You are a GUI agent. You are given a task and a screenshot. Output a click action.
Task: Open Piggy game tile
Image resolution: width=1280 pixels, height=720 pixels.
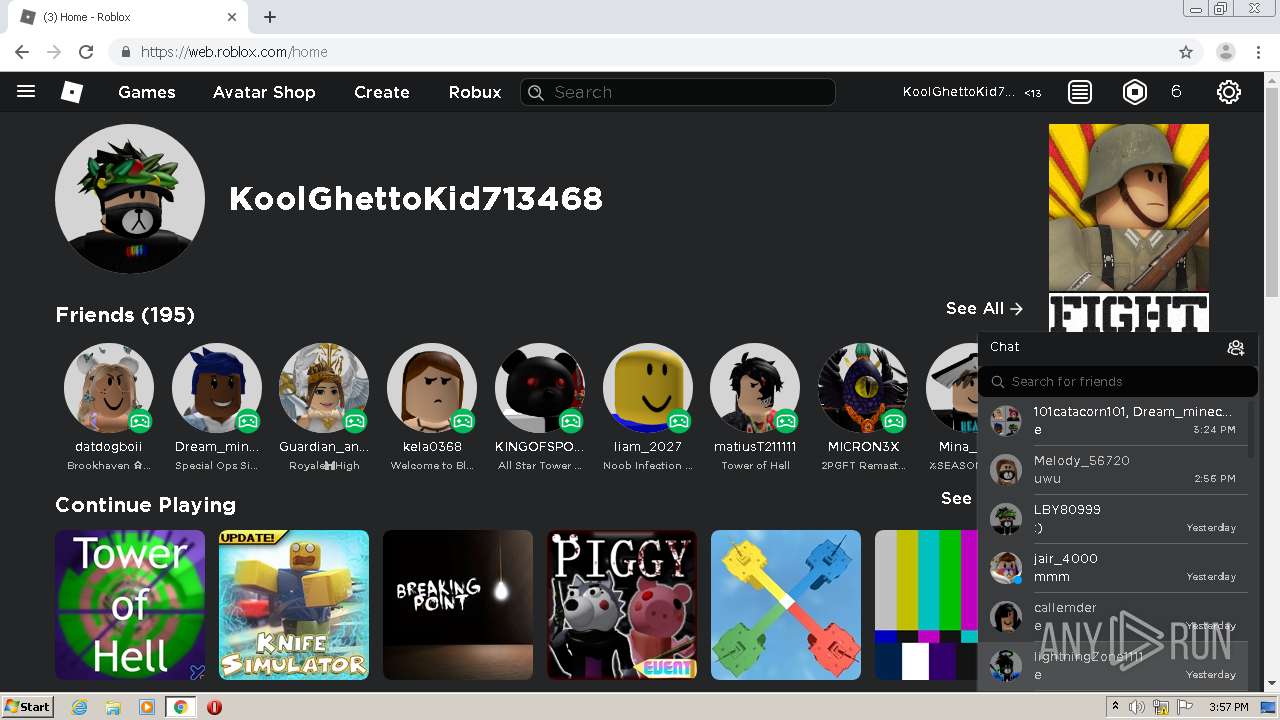click(x=622, y=605)
